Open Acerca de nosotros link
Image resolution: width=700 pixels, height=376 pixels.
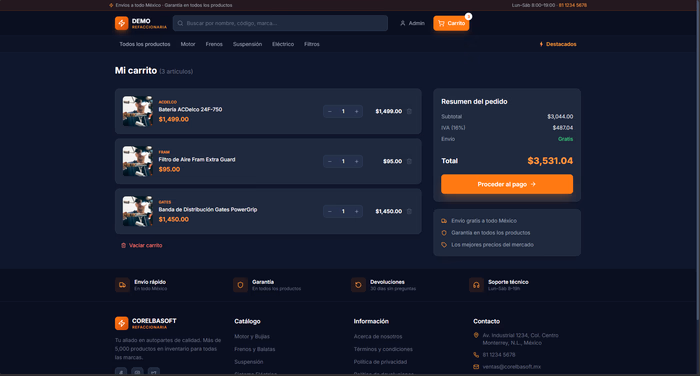378,336
